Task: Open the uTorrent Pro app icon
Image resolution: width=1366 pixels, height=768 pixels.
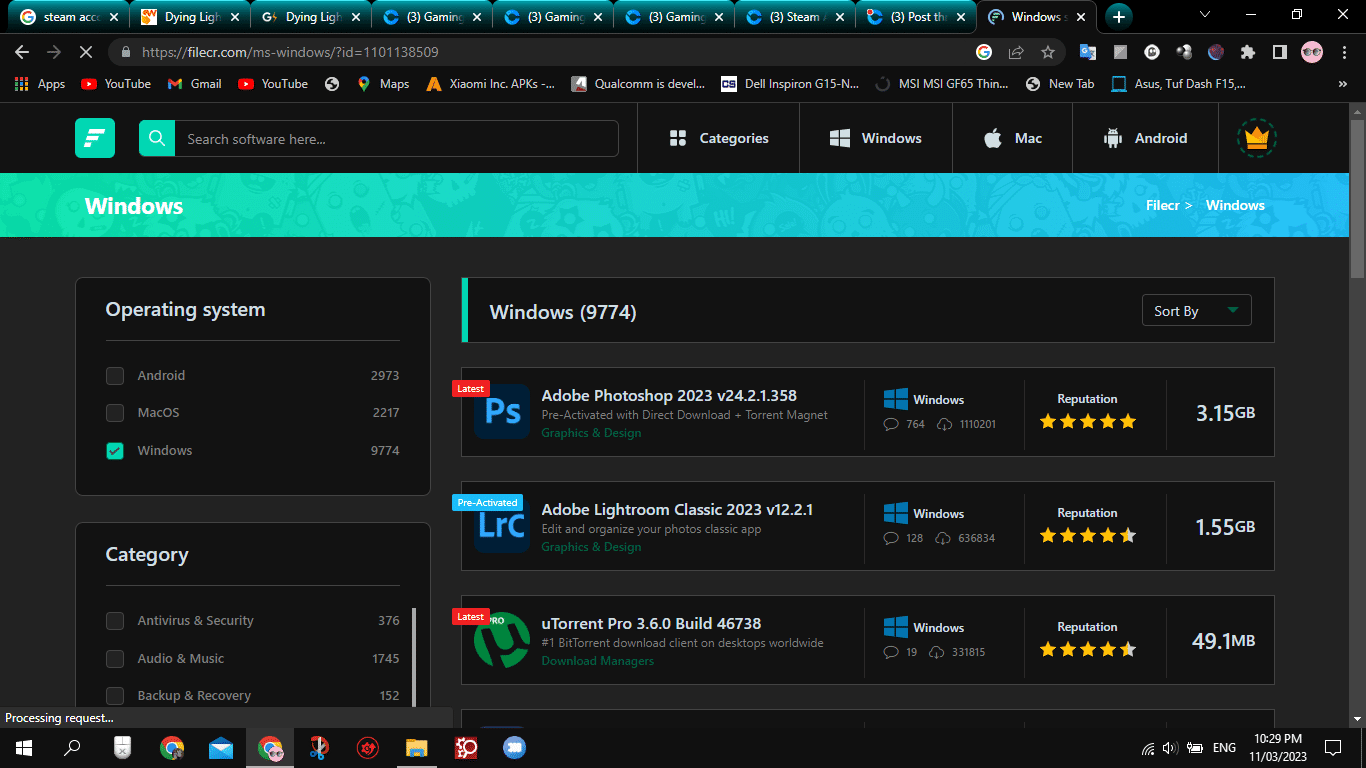Action: tap(502, 640)
